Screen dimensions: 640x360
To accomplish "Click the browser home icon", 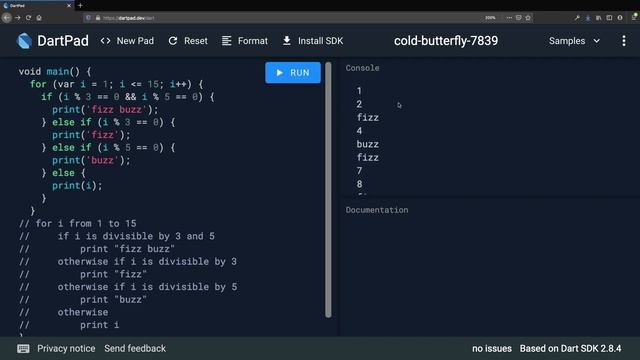I will tap(39, 18).
